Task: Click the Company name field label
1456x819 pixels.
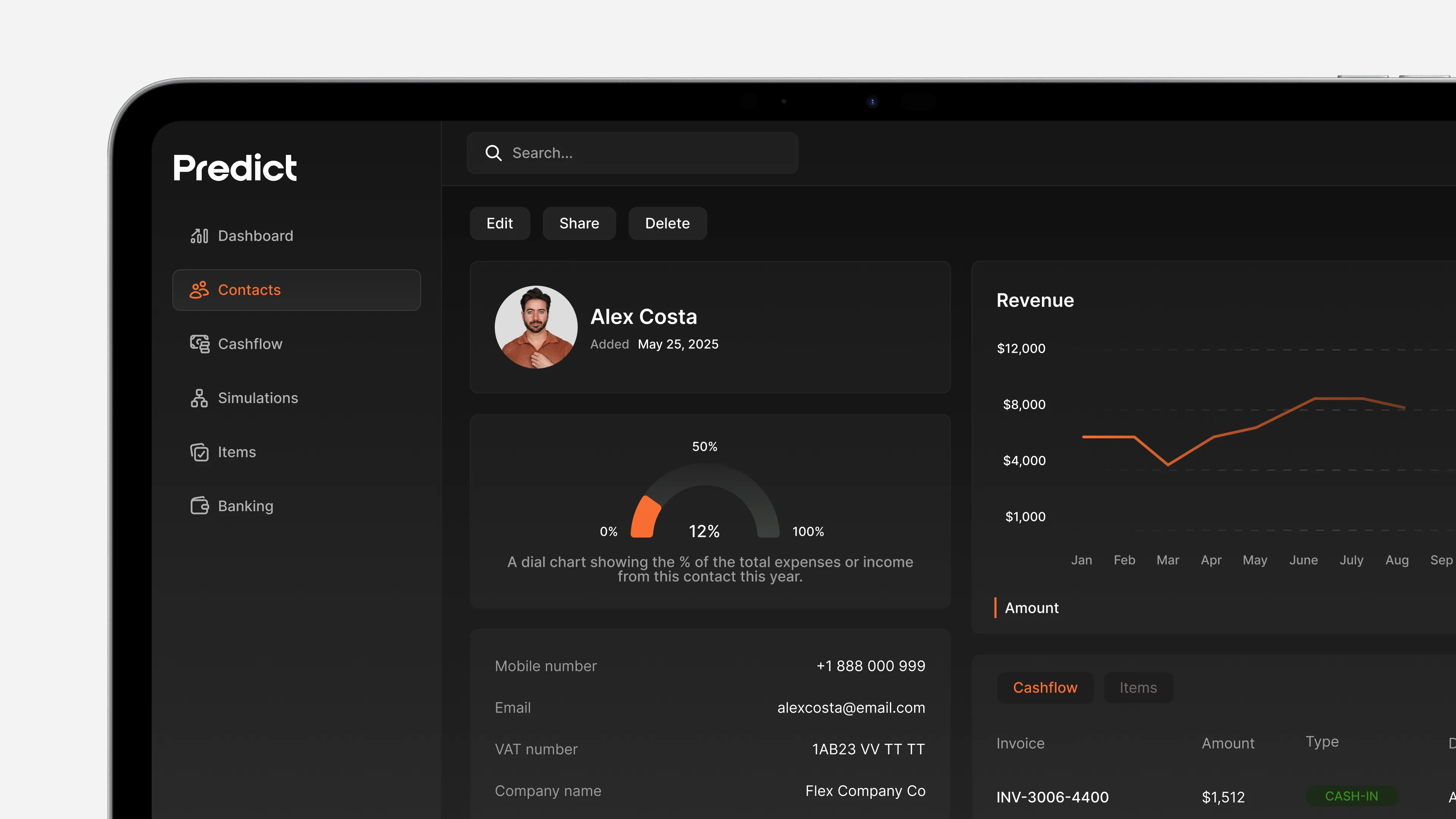Action: click(x=548, y=791)
